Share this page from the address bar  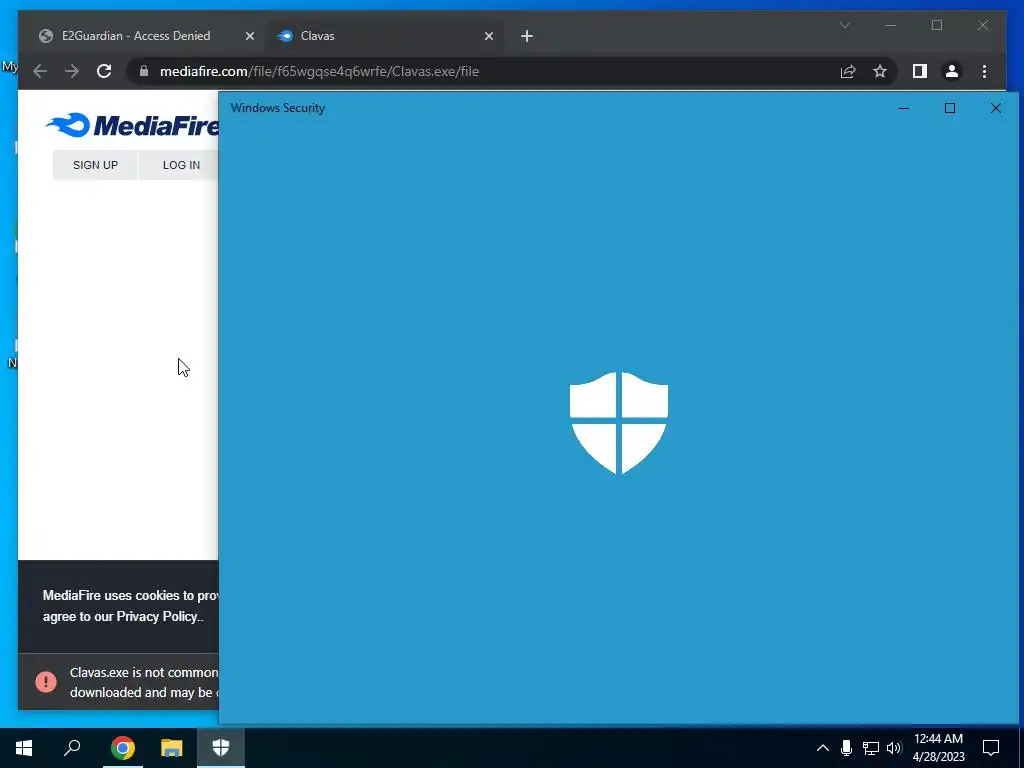[848, 71]
